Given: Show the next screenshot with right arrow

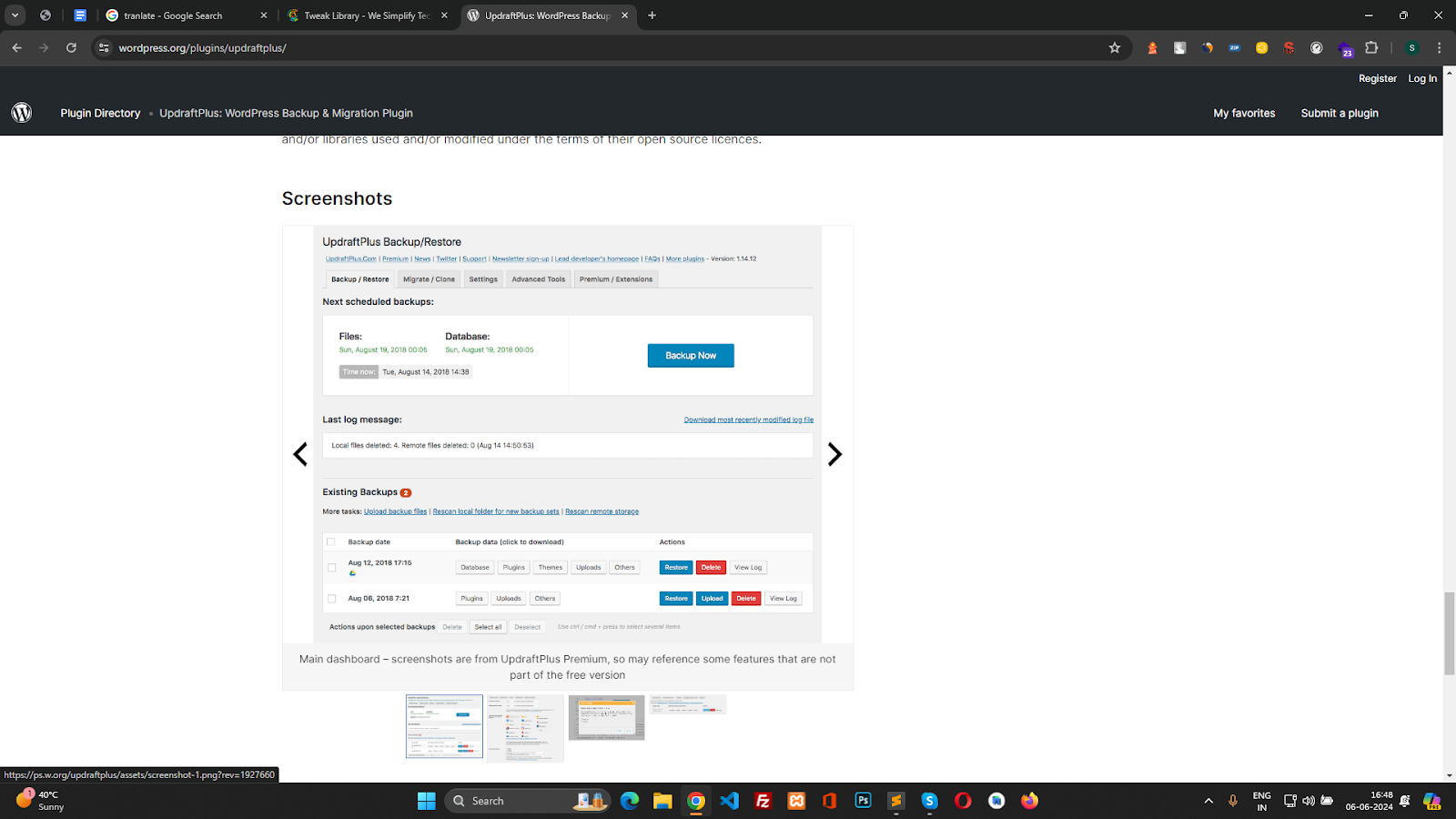Looking at the screenshot, I should (x=834, y=454).
